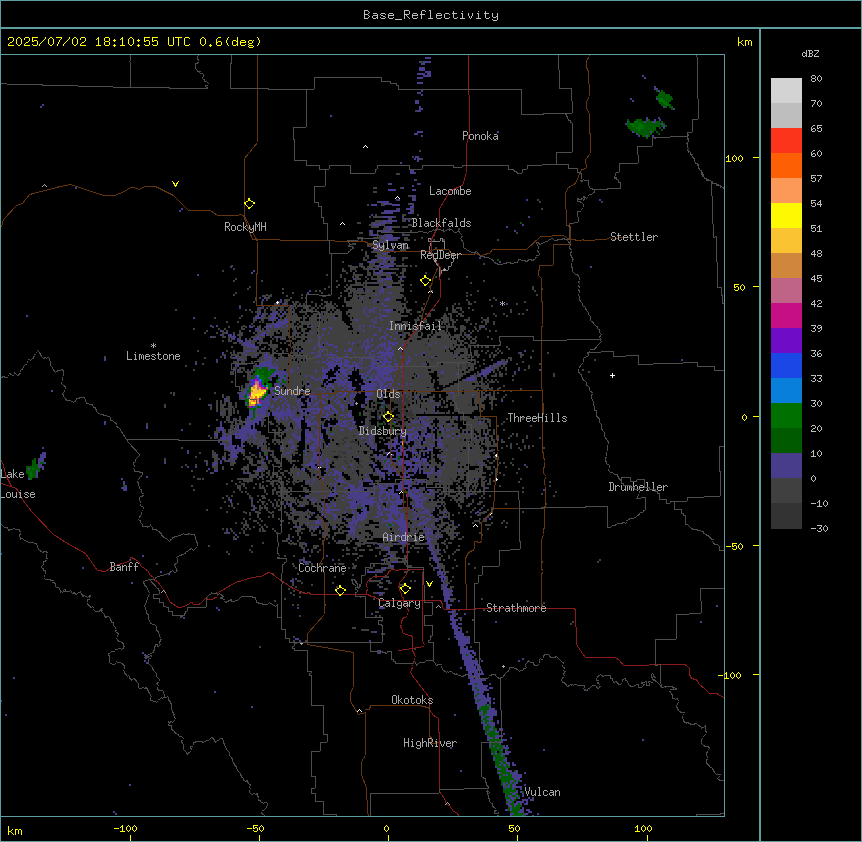Image resolution: width=862 pixels, height=842 pixels.
Task: Click the yellow v marker east of Calgary
Action: point(429,584)
